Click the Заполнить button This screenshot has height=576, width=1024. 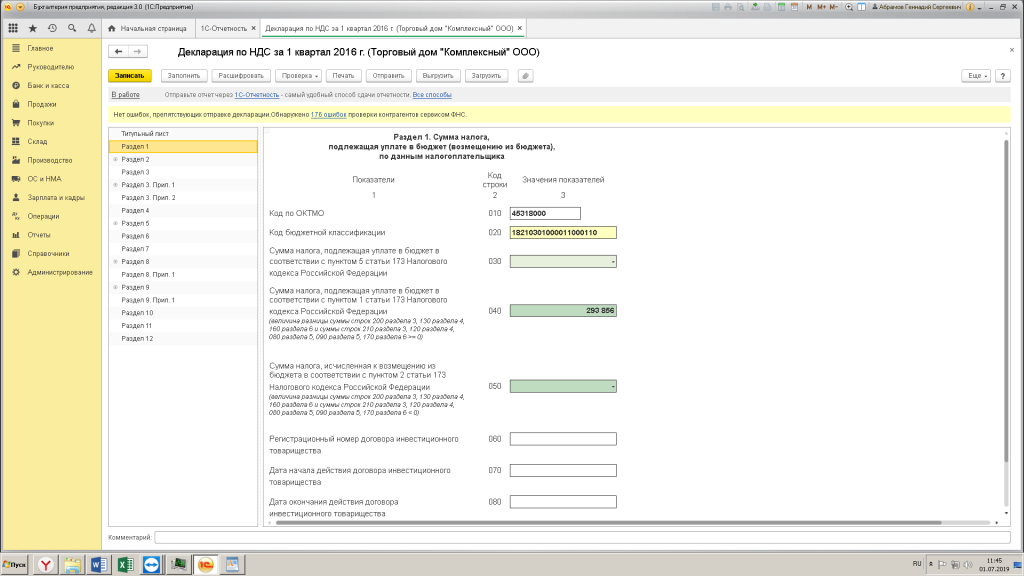[x=184, y=76]
